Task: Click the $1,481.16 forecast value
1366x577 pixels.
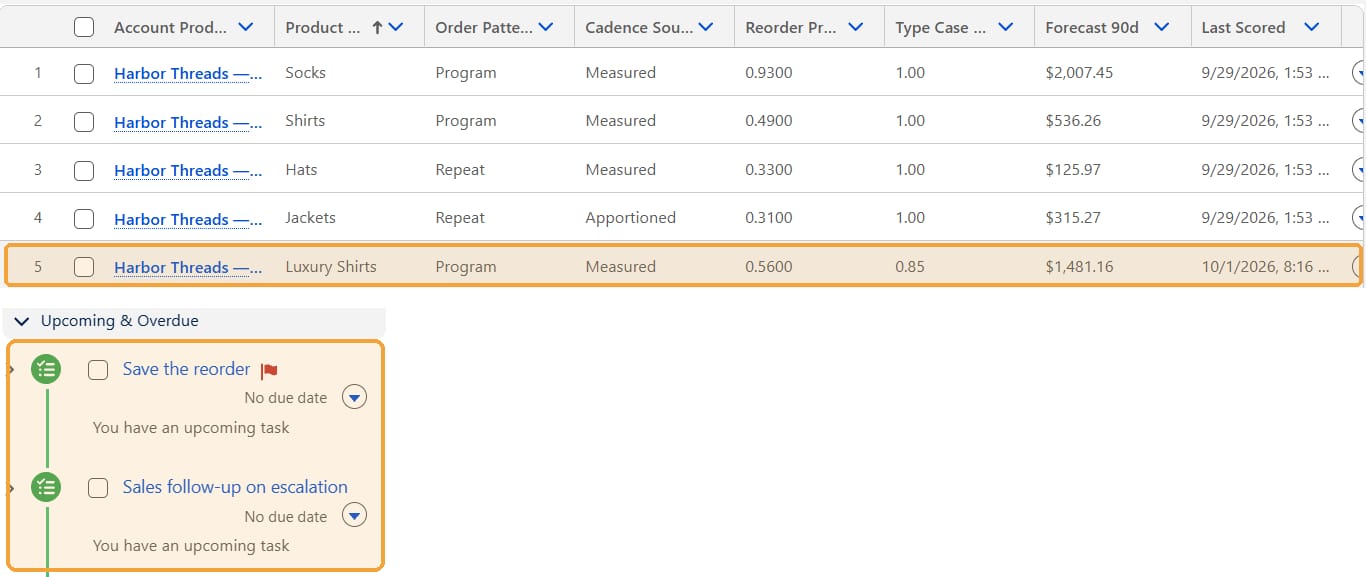Action: [1079, 267]
